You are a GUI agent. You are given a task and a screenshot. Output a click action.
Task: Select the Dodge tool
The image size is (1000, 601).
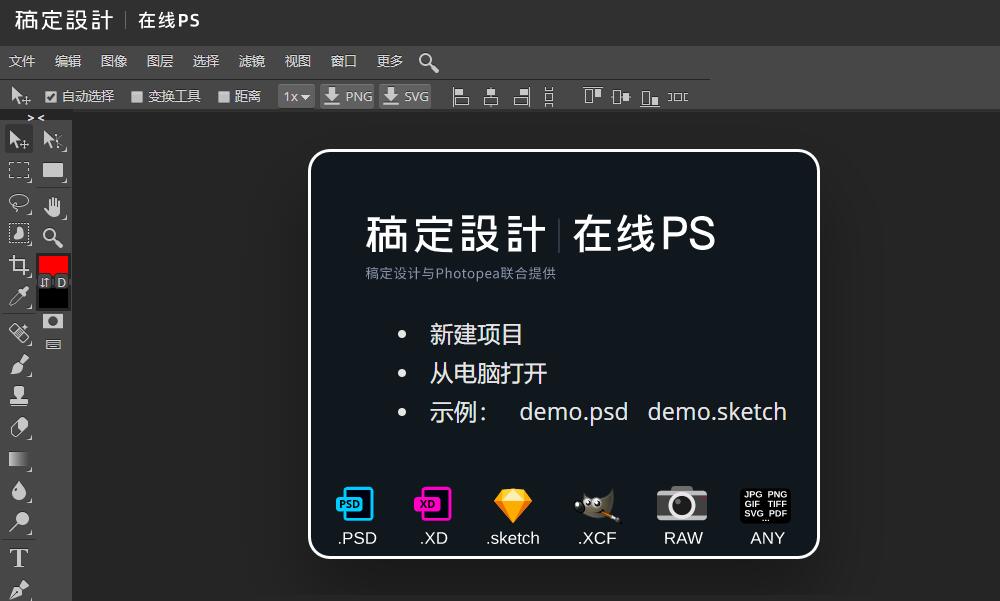tap(18, 523)
